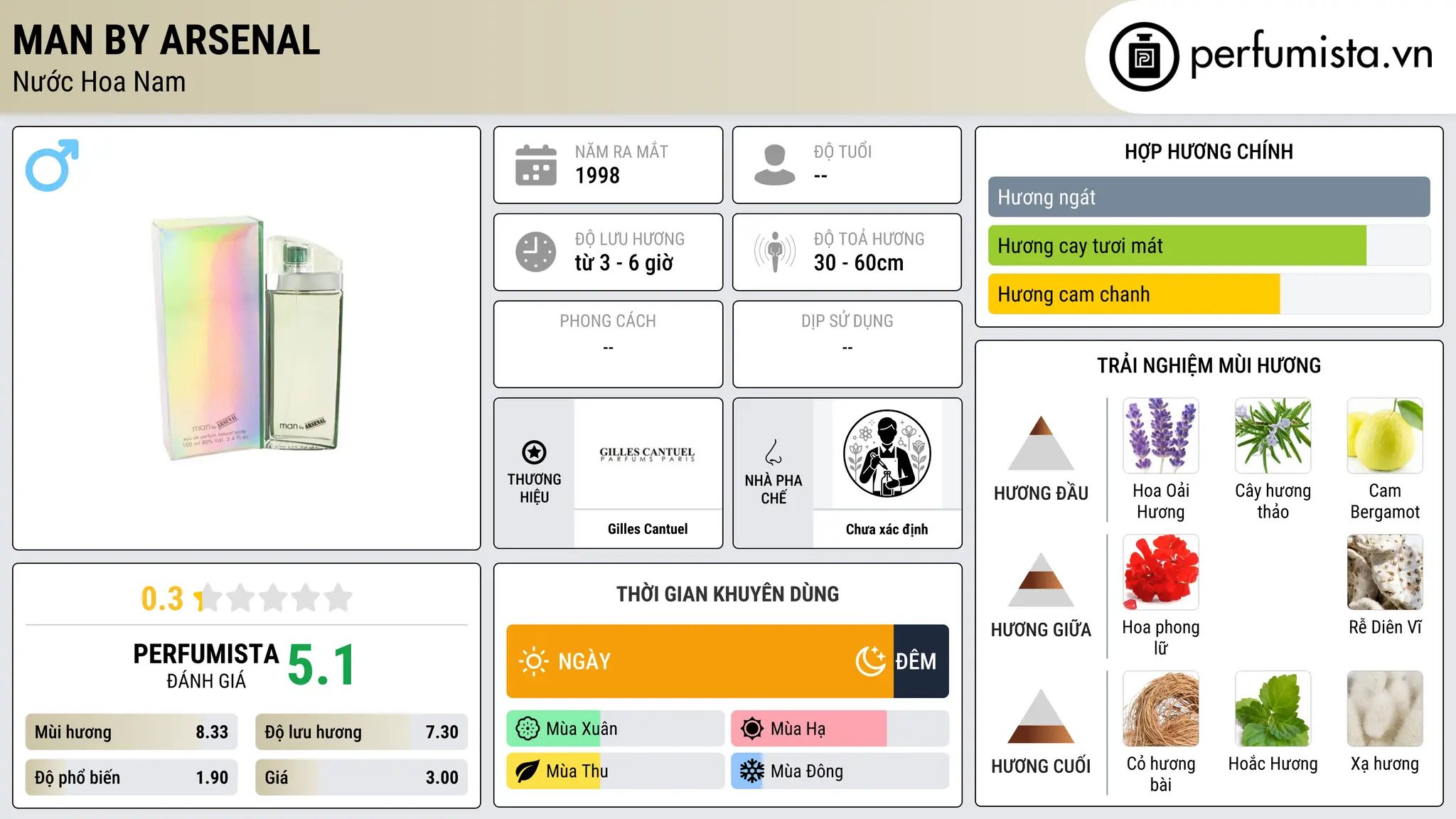Click the star rating row beside 0.3
The width and height of the screenshot is (1456, 819).
click(x=274, y=598)
